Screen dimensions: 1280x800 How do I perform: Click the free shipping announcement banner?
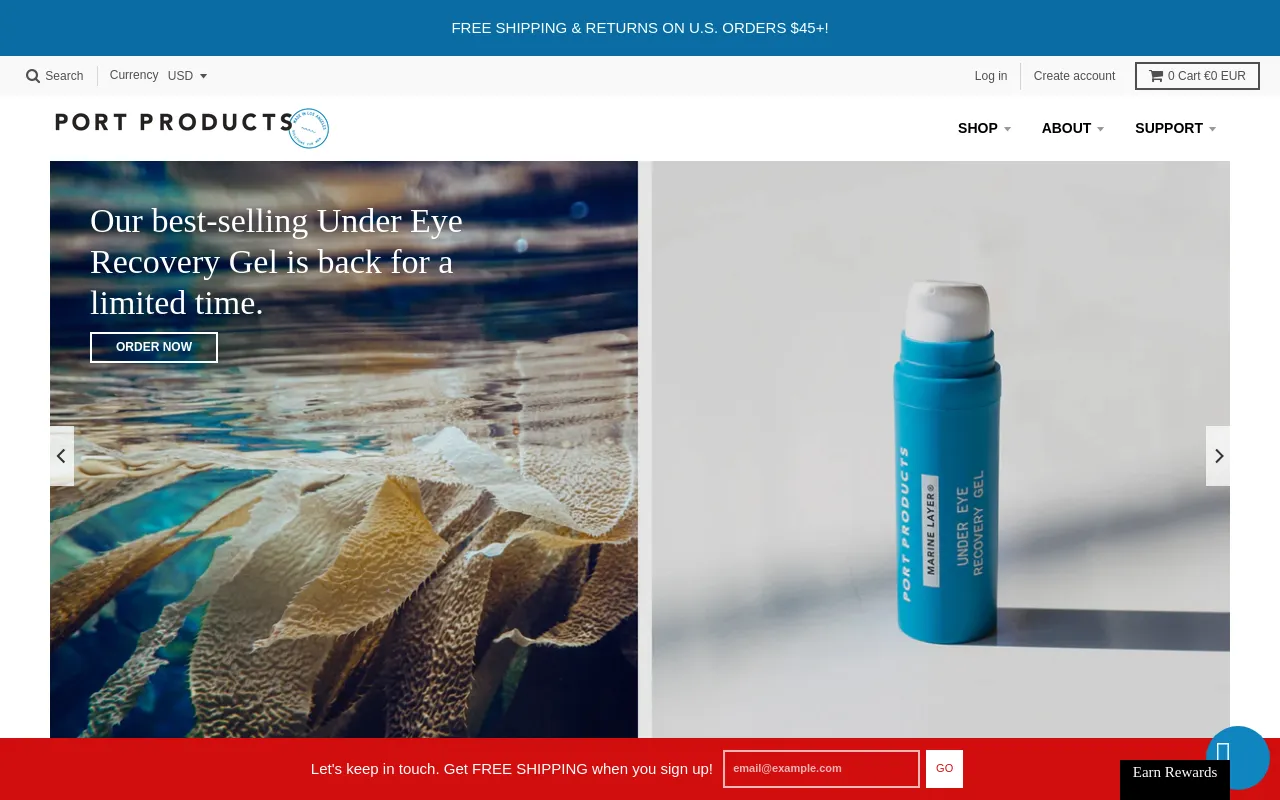pos(640,28)
